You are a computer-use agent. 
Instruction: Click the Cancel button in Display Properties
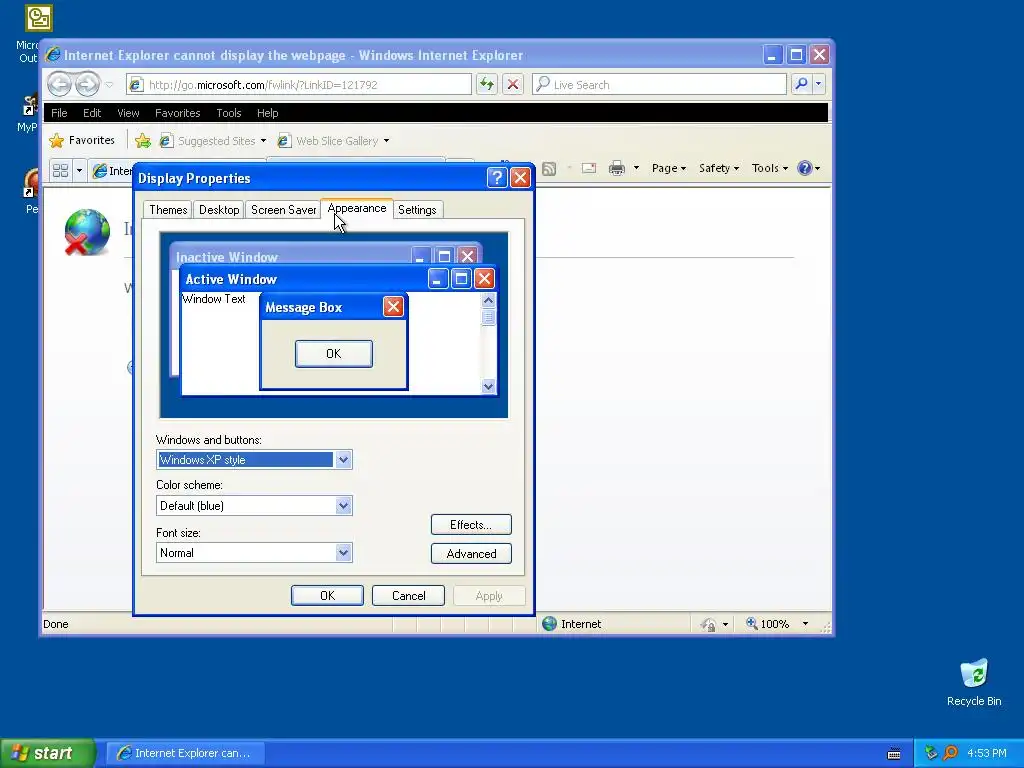tap(408, 596)
